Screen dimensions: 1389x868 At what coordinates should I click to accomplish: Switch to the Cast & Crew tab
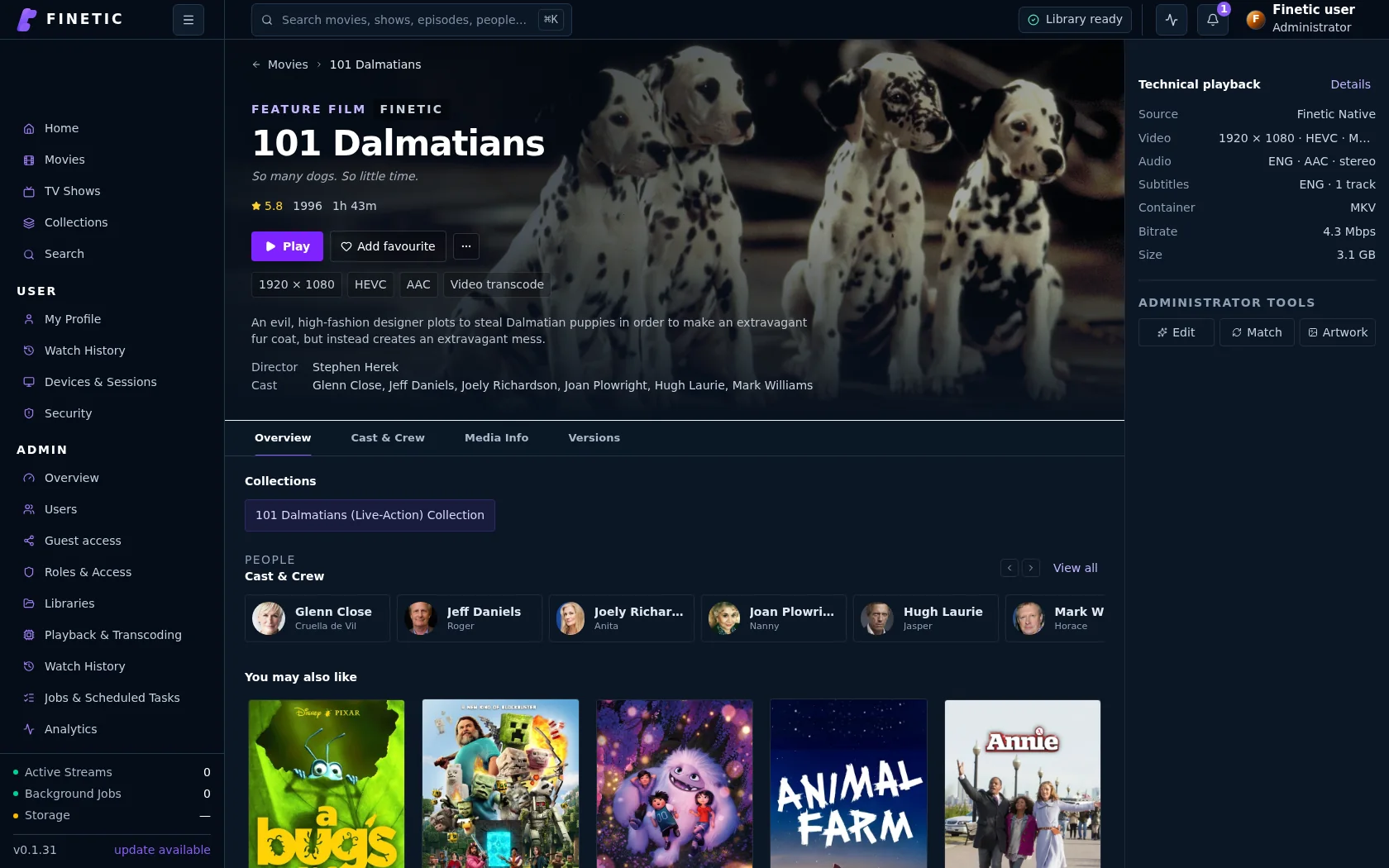[x=388, y=438]
